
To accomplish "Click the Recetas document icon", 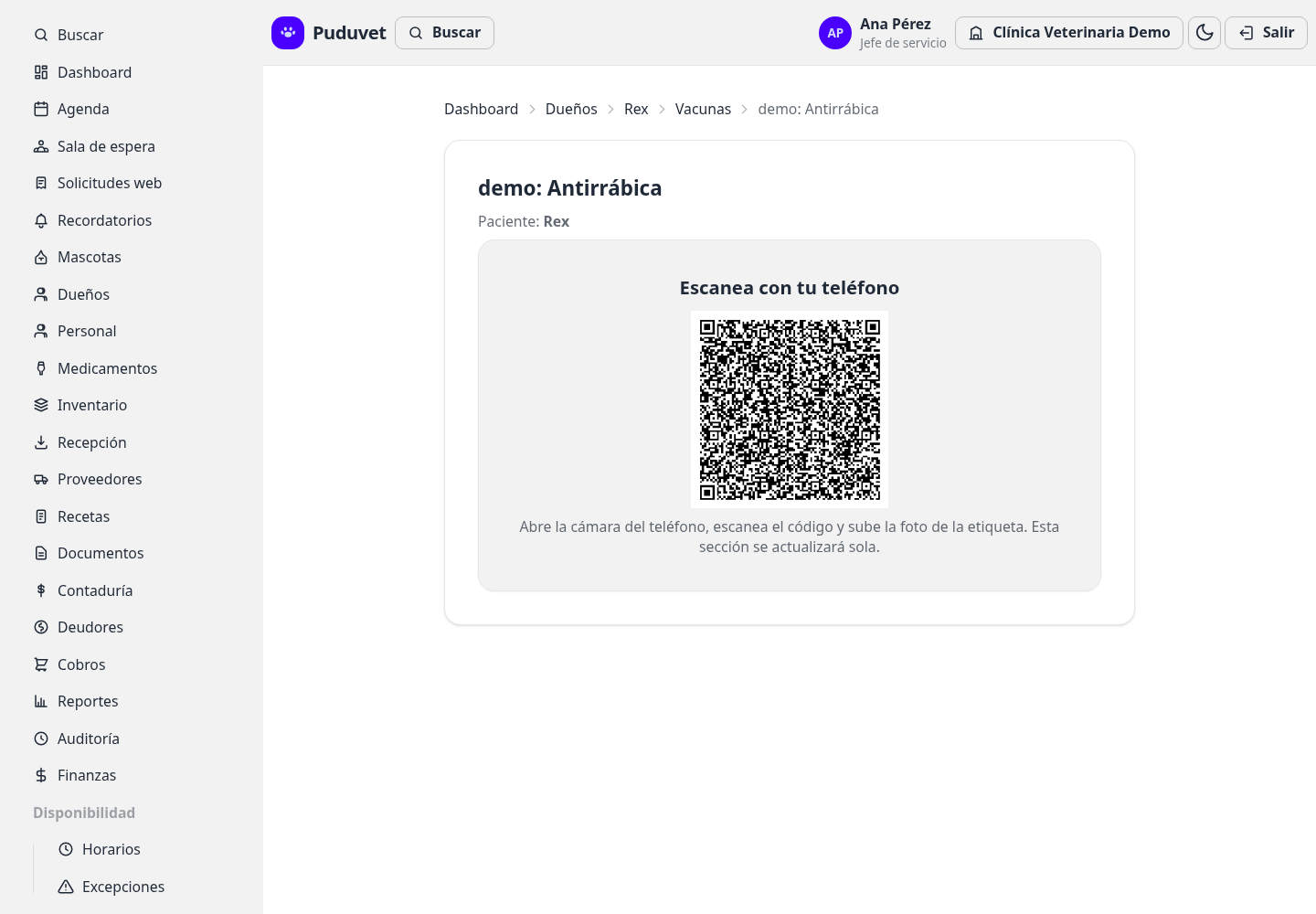I will pos(41,516).
